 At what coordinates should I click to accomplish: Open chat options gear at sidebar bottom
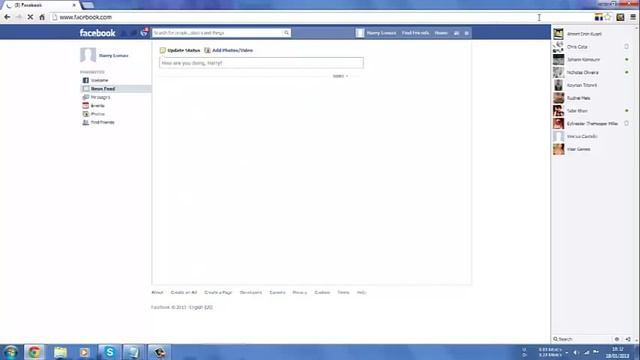click(617, 339)
